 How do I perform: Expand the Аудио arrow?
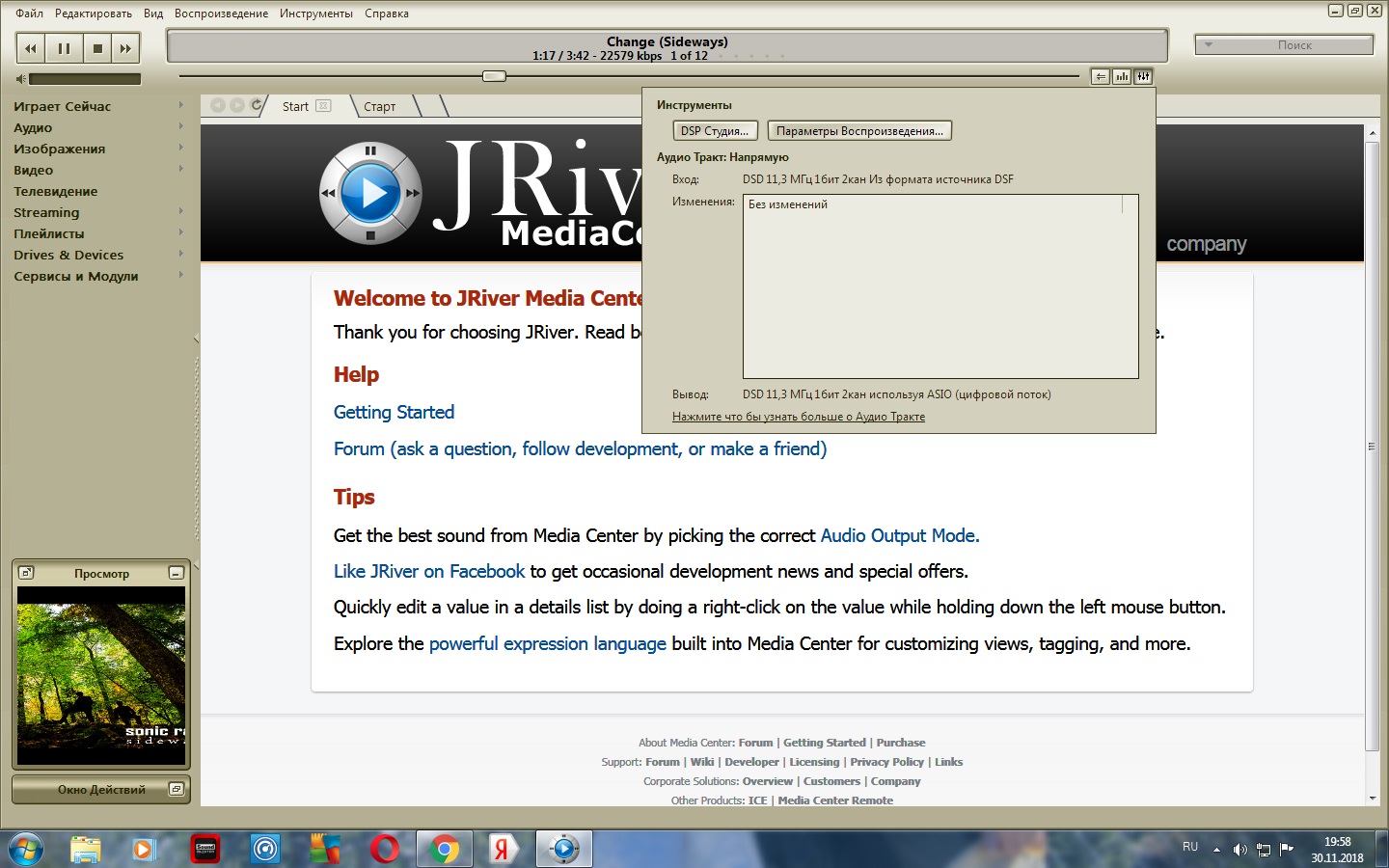click(x=180, y=126)
